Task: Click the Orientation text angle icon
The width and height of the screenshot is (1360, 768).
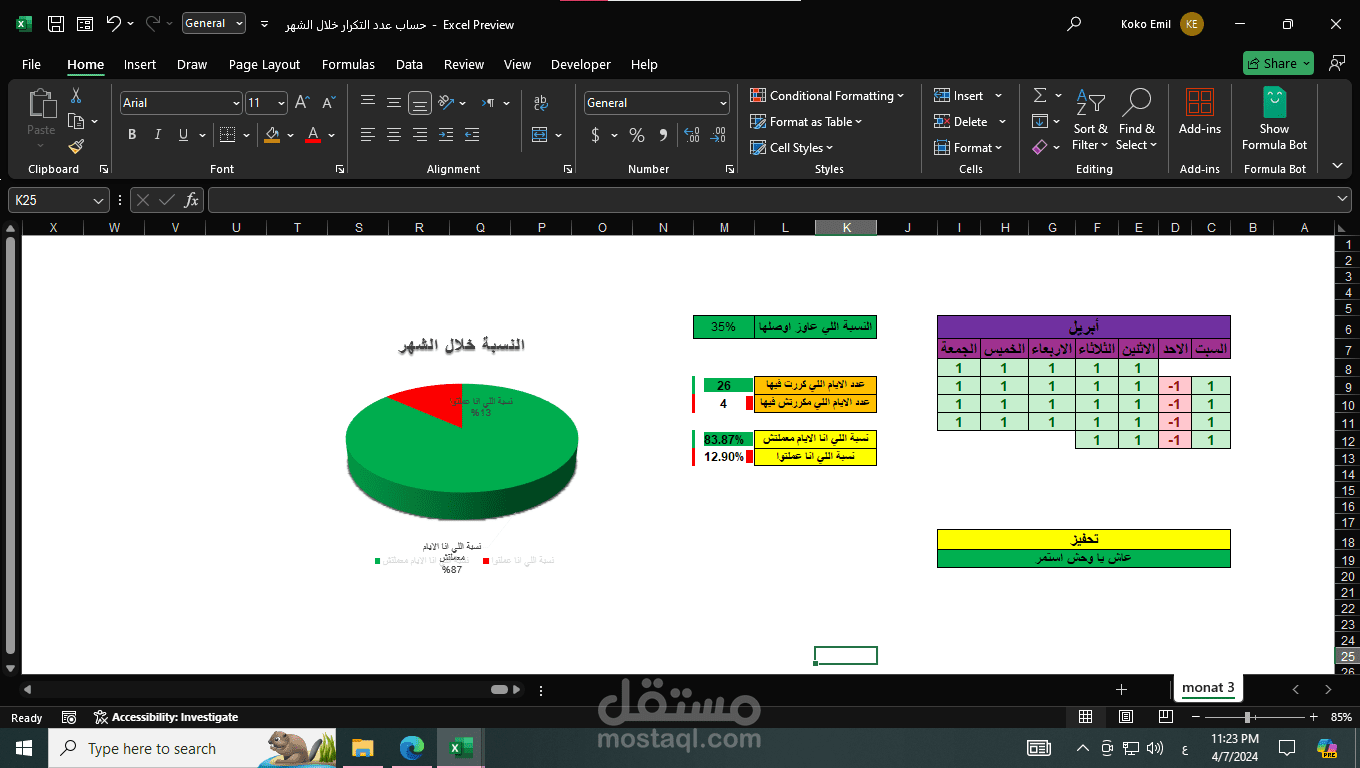Action: coord(446,102)
